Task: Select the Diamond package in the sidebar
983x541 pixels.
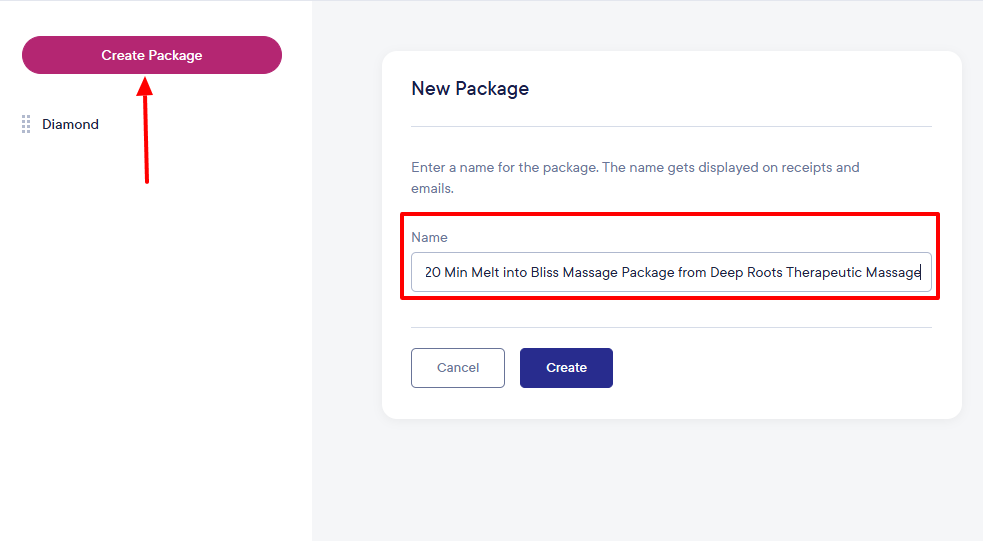Action: 70,124
